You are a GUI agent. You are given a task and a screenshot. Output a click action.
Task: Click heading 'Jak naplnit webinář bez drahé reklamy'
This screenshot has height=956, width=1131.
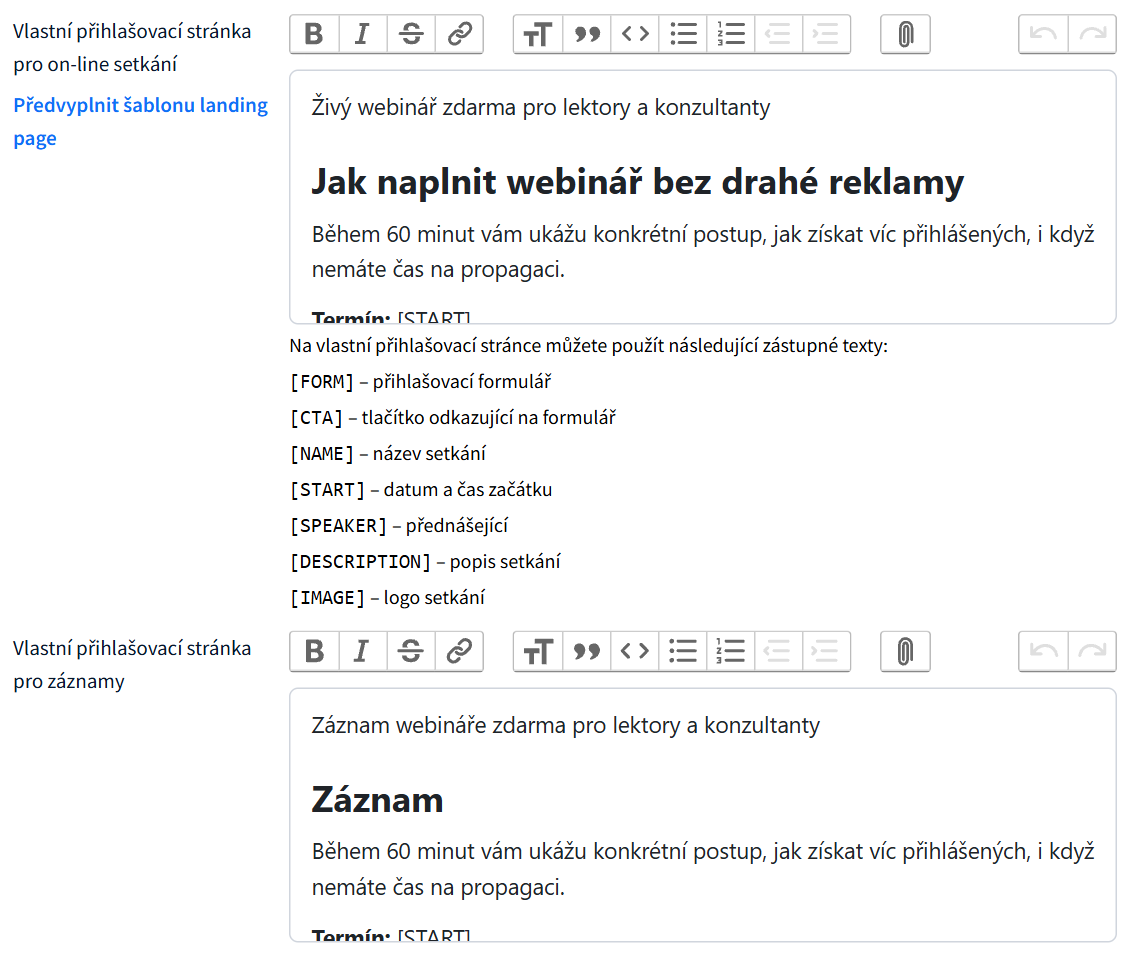click(x=638, y=181)
